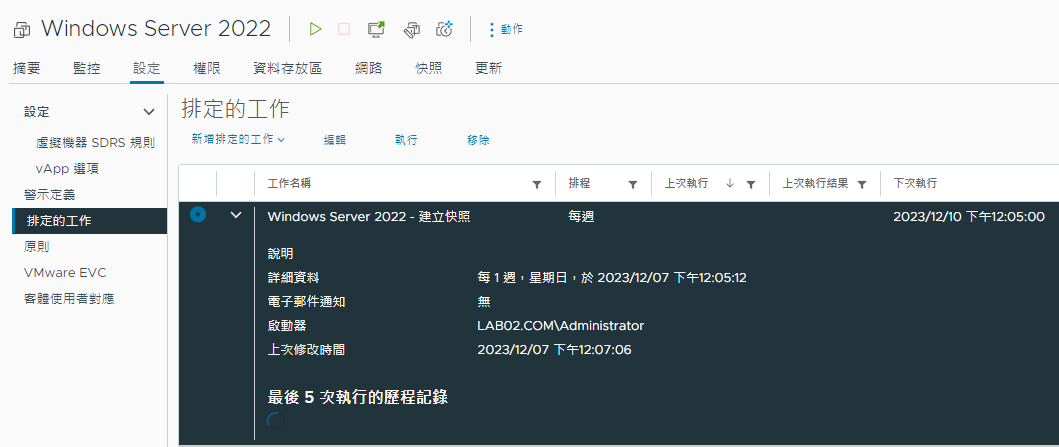Filter the 上次執行 column
1059x447 pixels.
750,184
